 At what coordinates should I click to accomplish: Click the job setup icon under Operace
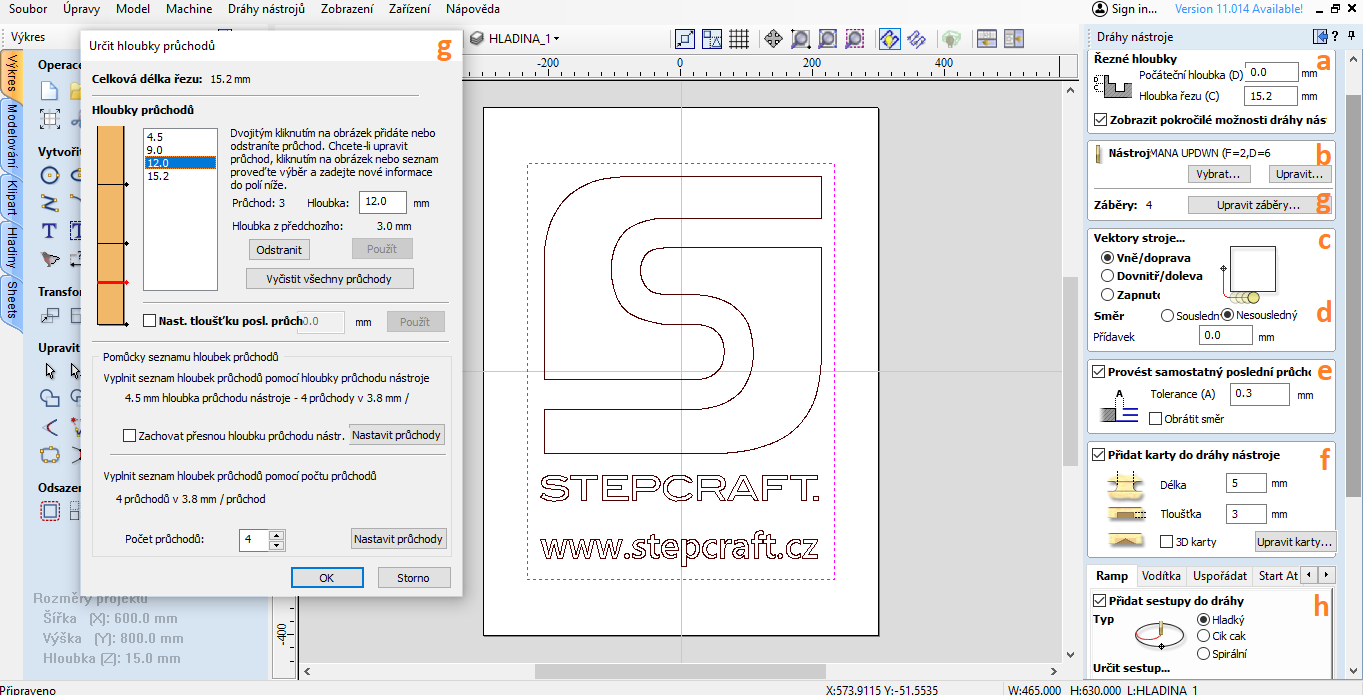pos(50,119)
